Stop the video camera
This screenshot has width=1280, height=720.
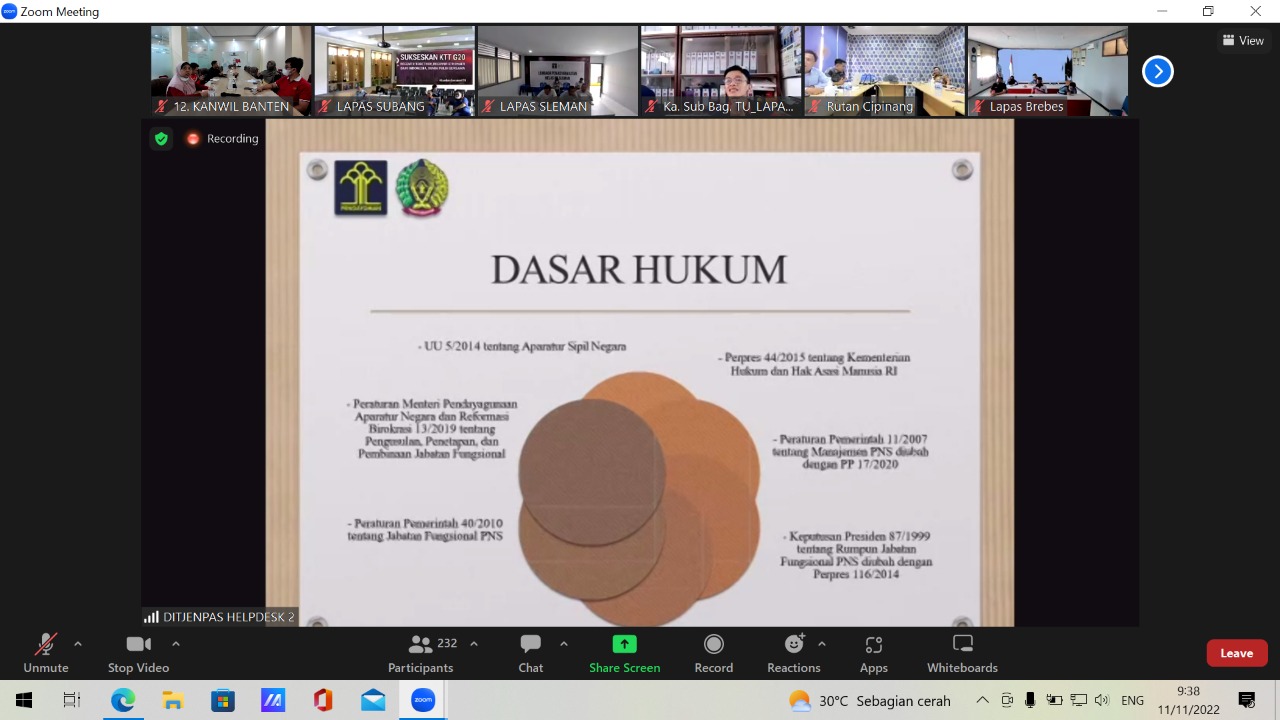[138, 654]
